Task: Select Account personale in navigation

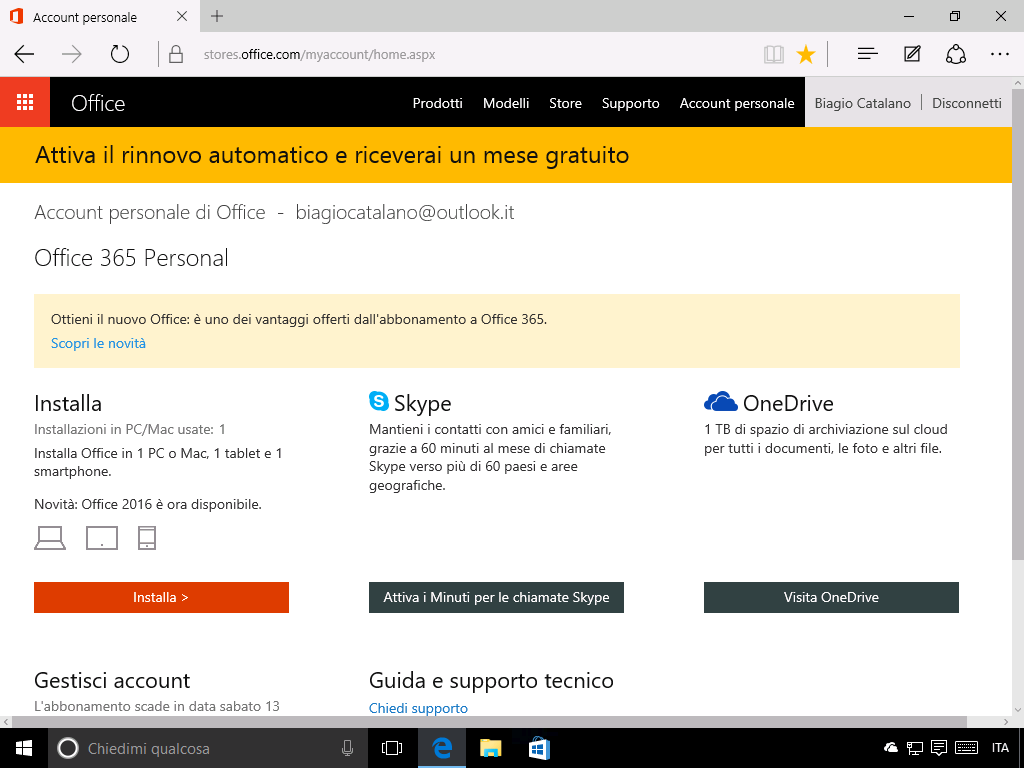Action: pyautogui.click(x=737, y=103)
